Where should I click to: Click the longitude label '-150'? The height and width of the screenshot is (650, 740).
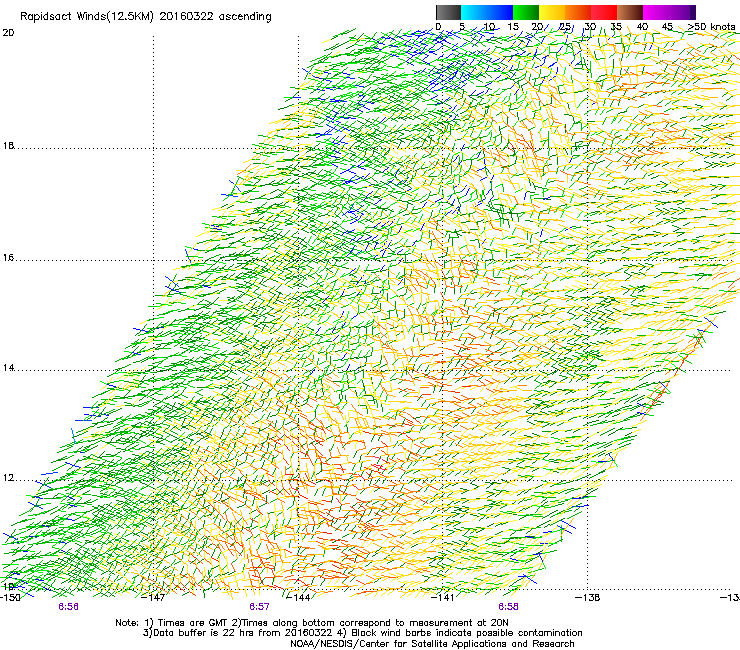pyautogui.click(x=10, y=598)
